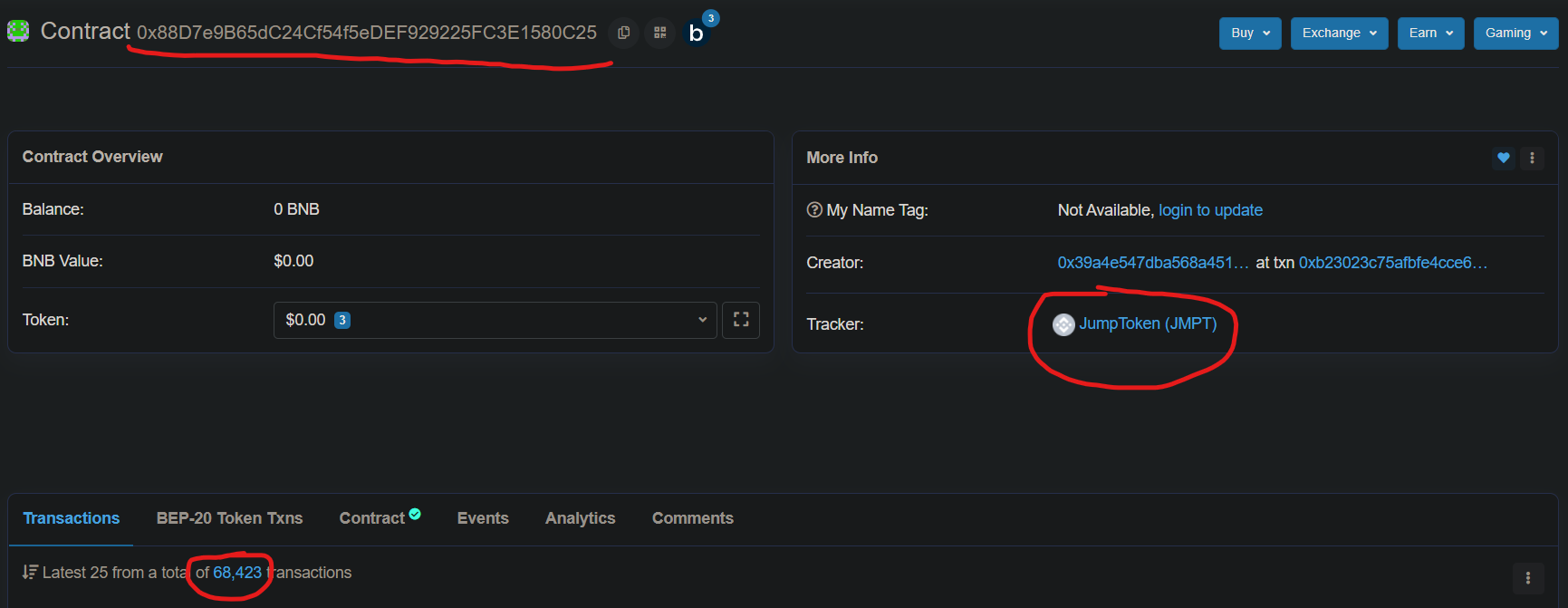
Task: Open the Analytics tab
Action: pyautogui.click(x=580, y=518)
